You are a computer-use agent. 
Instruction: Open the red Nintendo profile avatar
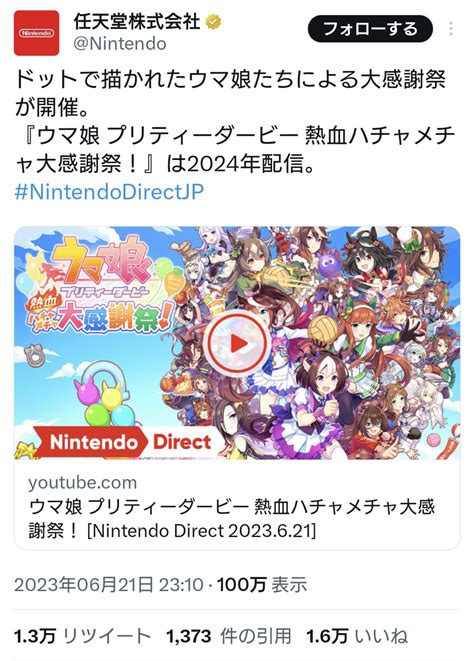click(36, 33)
